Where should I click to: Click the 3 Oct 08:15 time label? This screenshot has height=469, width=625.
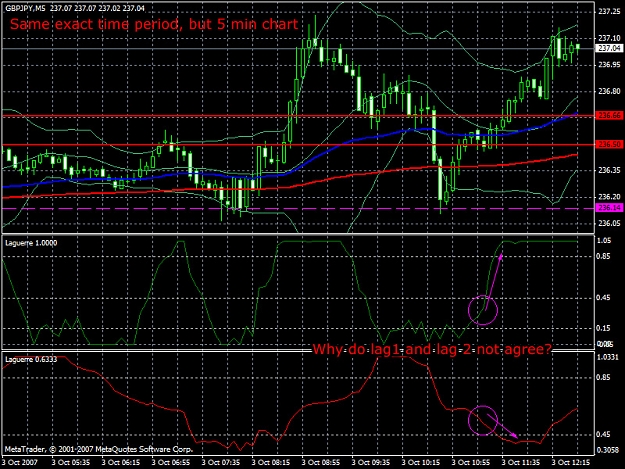271,463
